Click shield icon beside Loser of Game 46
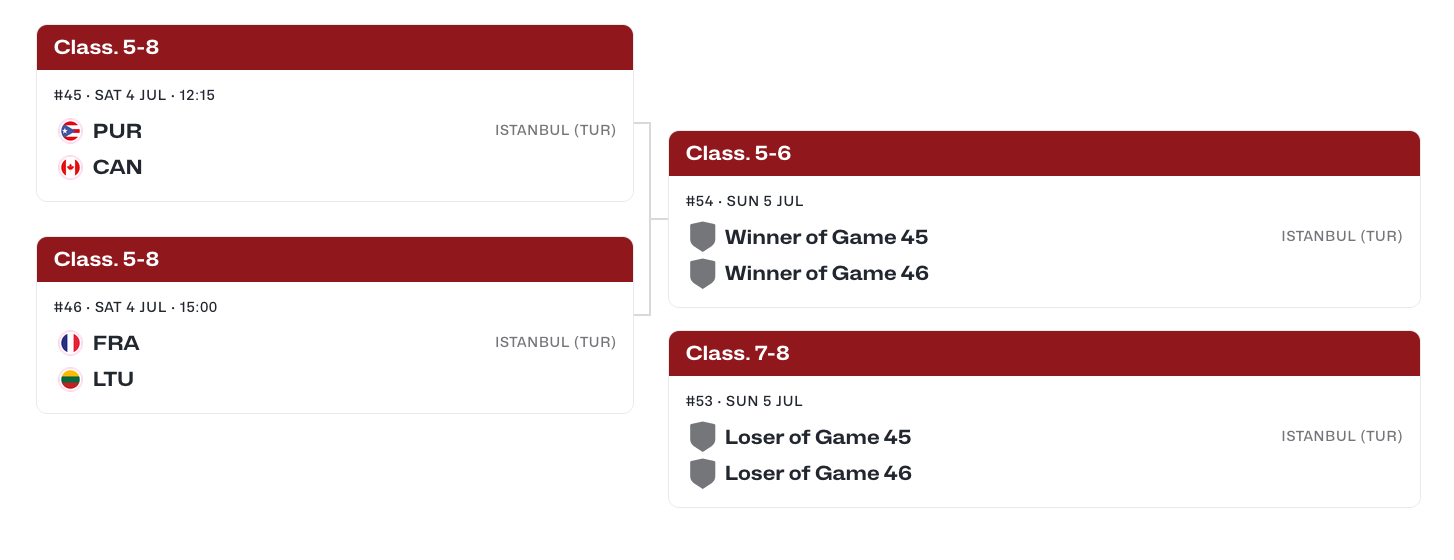 tap(703, 473)
